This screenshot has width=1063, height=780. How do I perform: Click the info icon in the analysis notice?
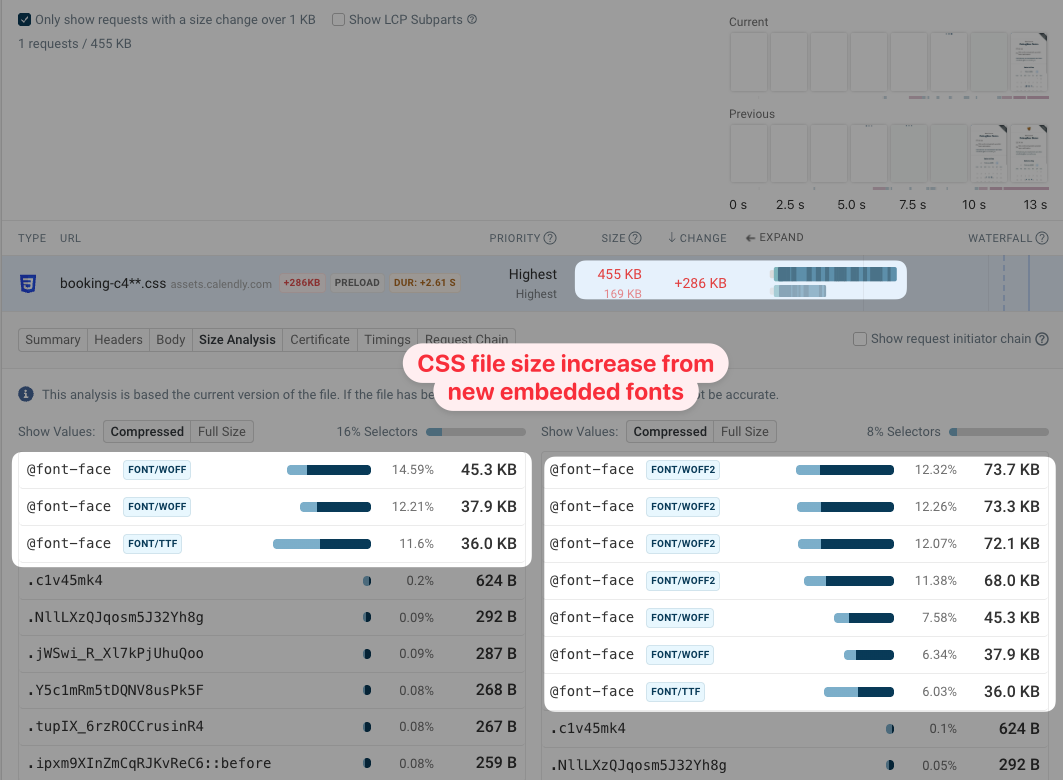[x=22, y=394]
